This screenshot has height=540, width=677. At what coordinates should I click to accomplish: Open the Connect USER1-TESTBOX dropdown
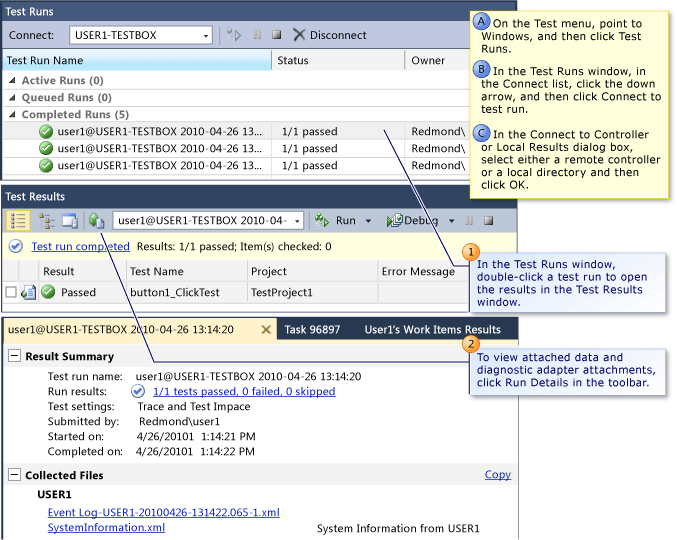(x=206, y=36)
